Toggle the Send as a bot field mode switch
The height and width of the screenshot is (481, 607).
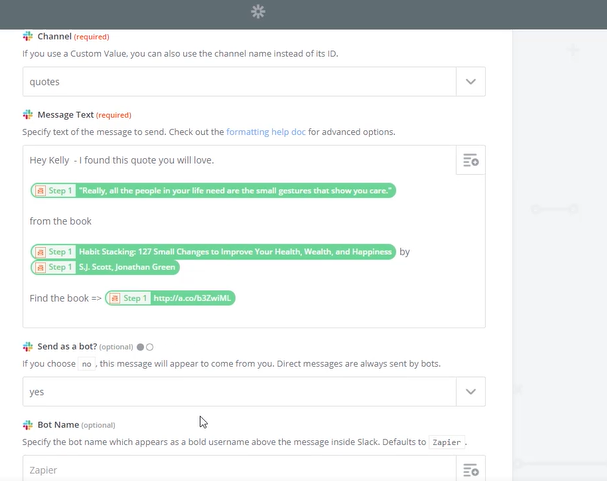pyautogui.click(x=145, y=347)
